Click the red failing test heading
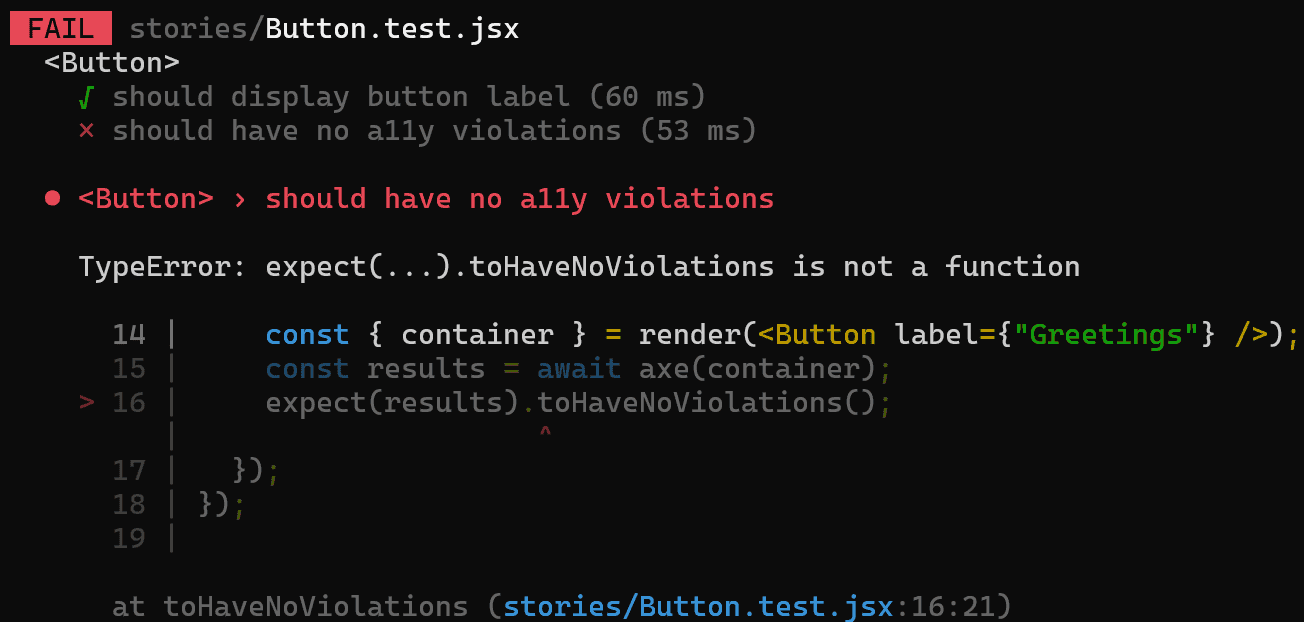The width and height of the screenshot is (1304, 622). tap(426, 199)
